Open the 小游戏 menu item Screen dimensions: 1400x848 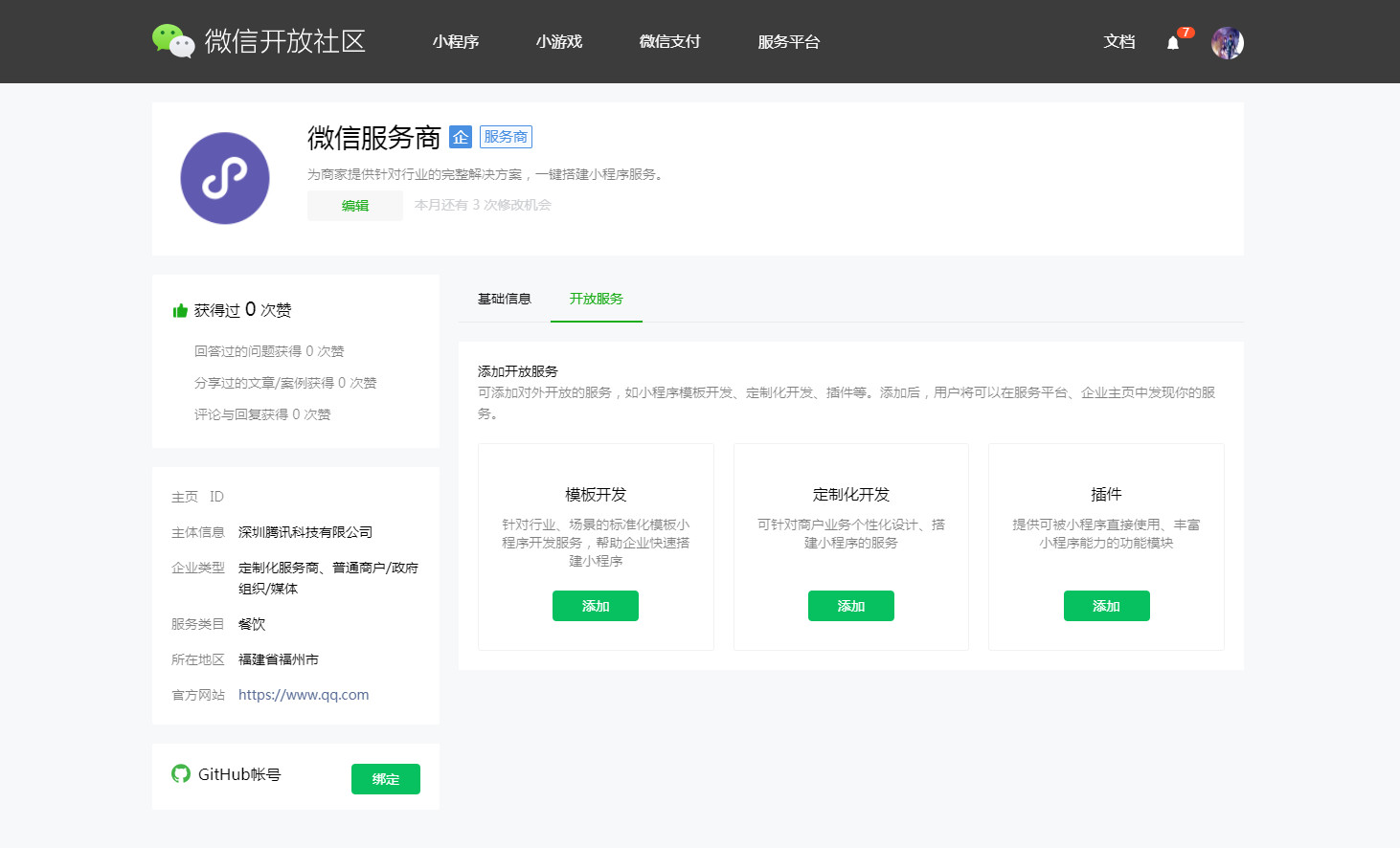(x=559, y=42)
